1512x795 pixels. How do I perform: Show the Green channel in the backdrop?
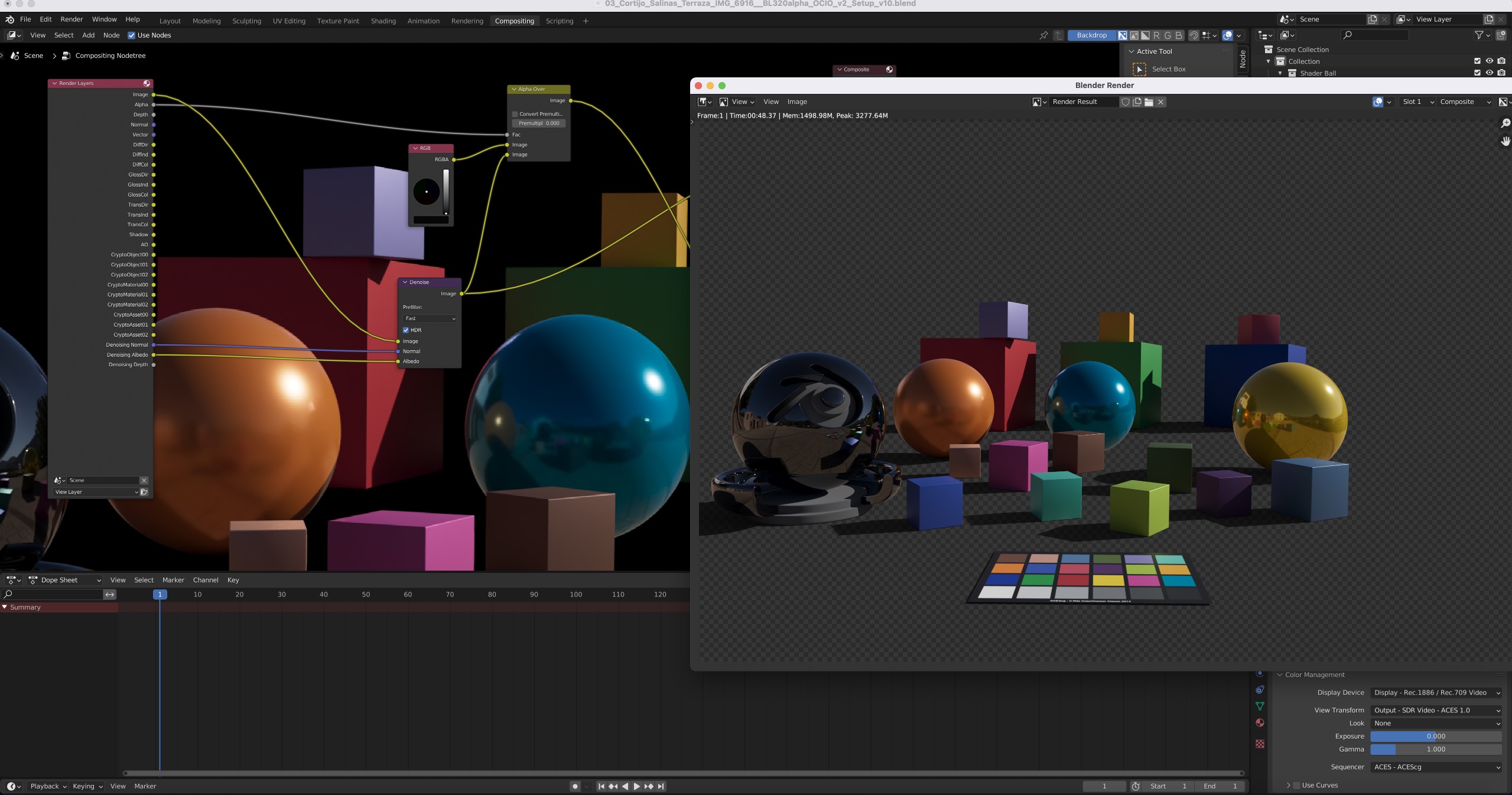[x=1168, y=35]
